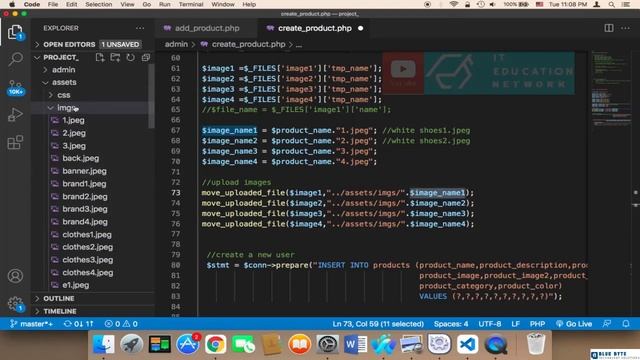Screen dimensions: 640x360
Task: Open errors and warnings count in status bar
Action: [x=121, y=324]
